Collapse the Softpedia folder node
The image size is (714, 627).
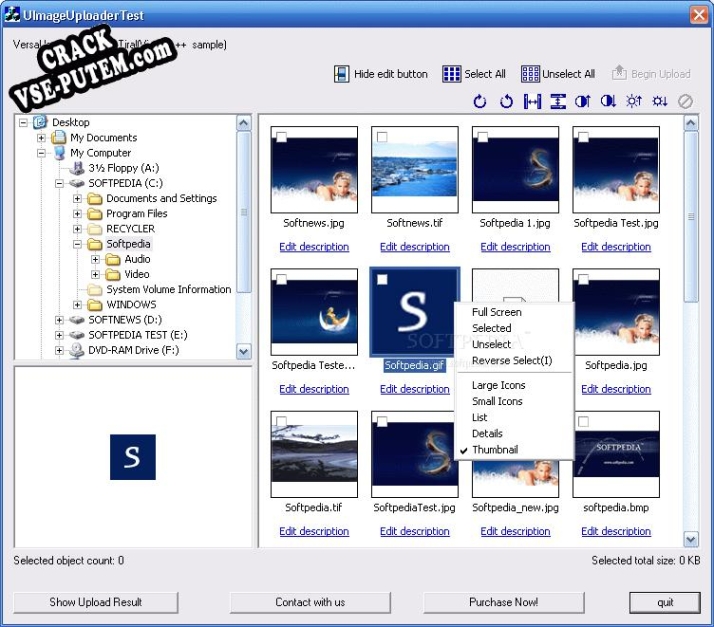(77, 244)
